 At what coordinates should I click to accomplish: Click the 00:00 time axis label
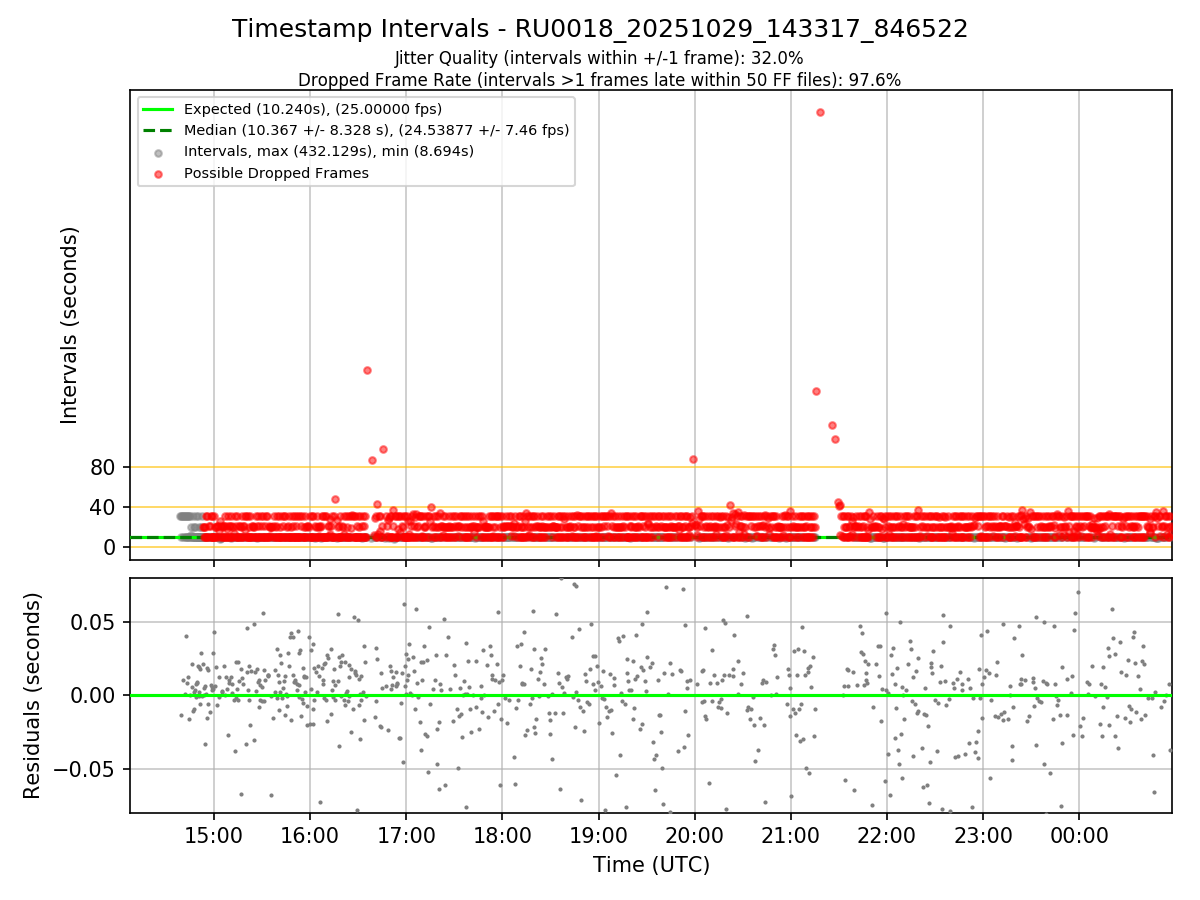(x=1079, y=834)
